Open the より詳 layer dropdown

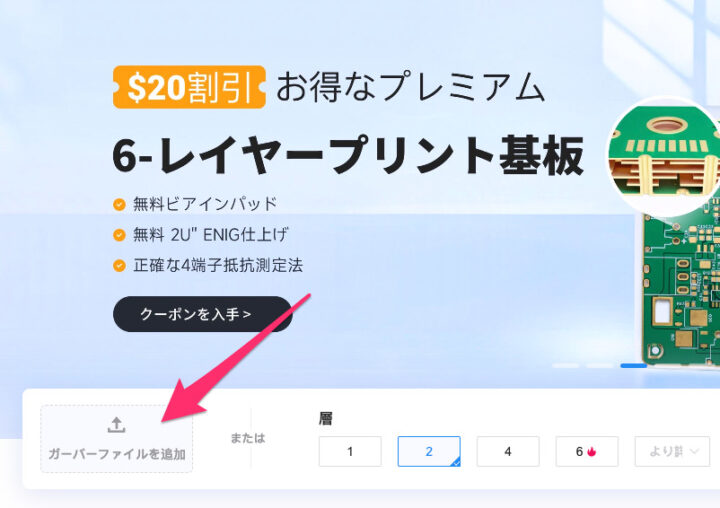point(672,452)
